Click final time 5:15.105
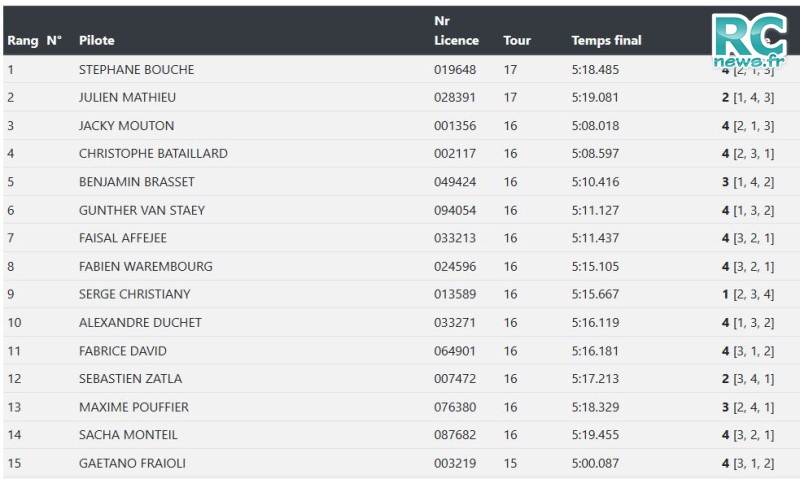This screenshot has width=800, height=479. coord(595,266)
